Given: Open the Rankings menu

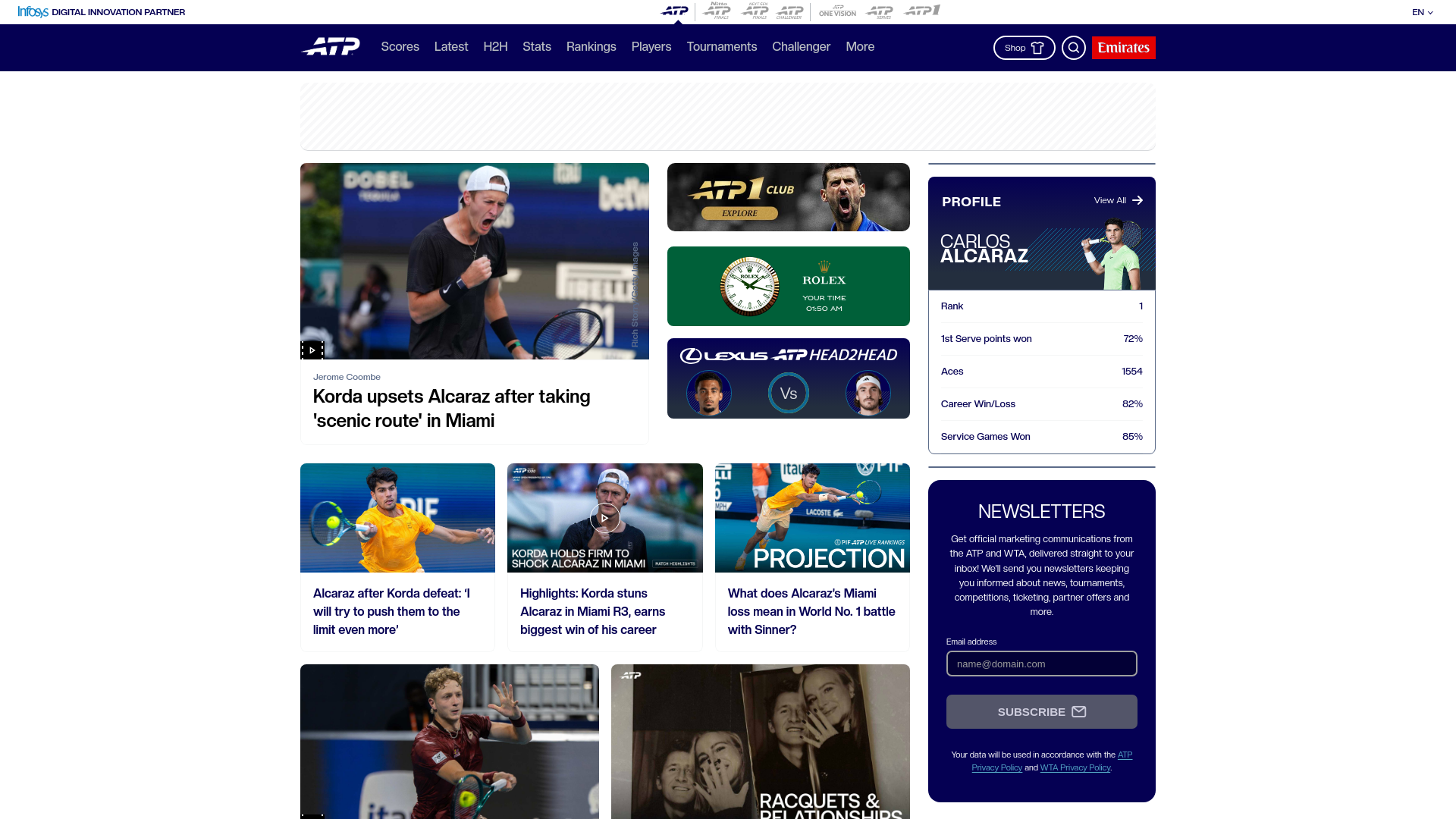Looking at the screenshot, I should coord(591,46).
